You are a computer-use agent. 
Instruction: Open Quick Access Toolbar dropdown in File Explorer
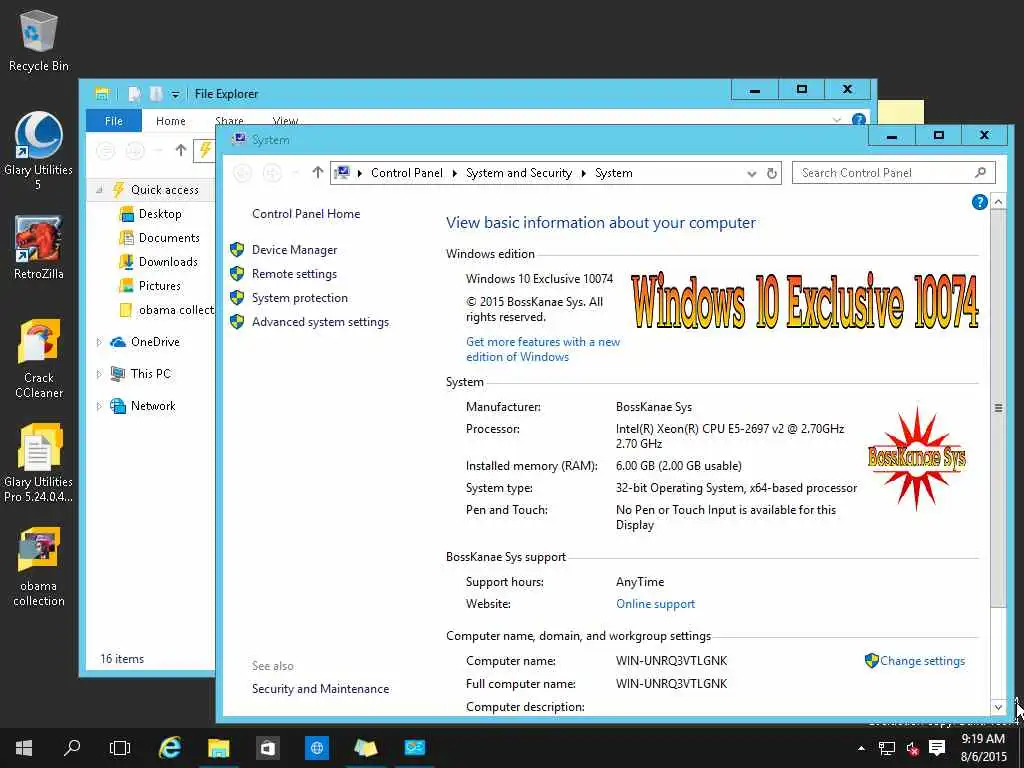(x=175, y=95)
